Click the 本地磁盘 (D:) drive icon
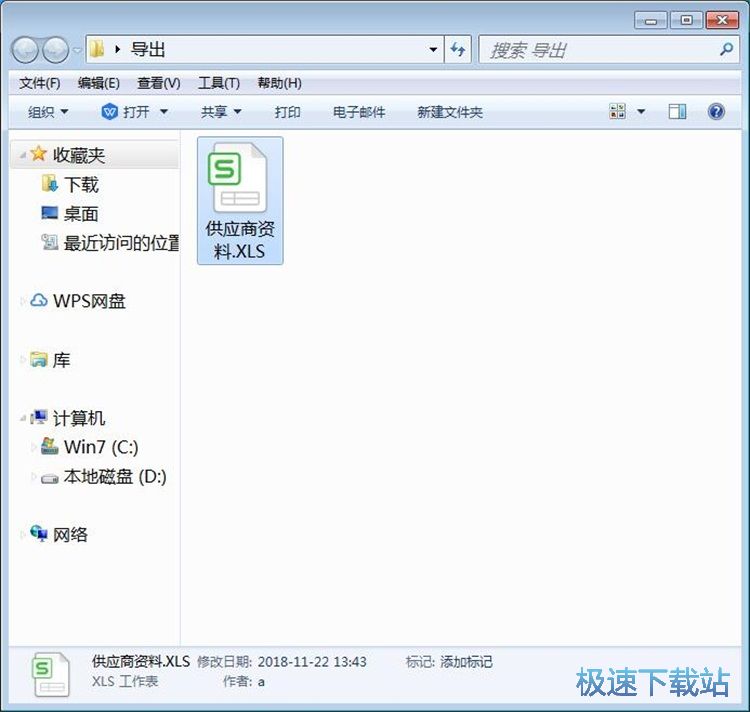 coord(50,478)
